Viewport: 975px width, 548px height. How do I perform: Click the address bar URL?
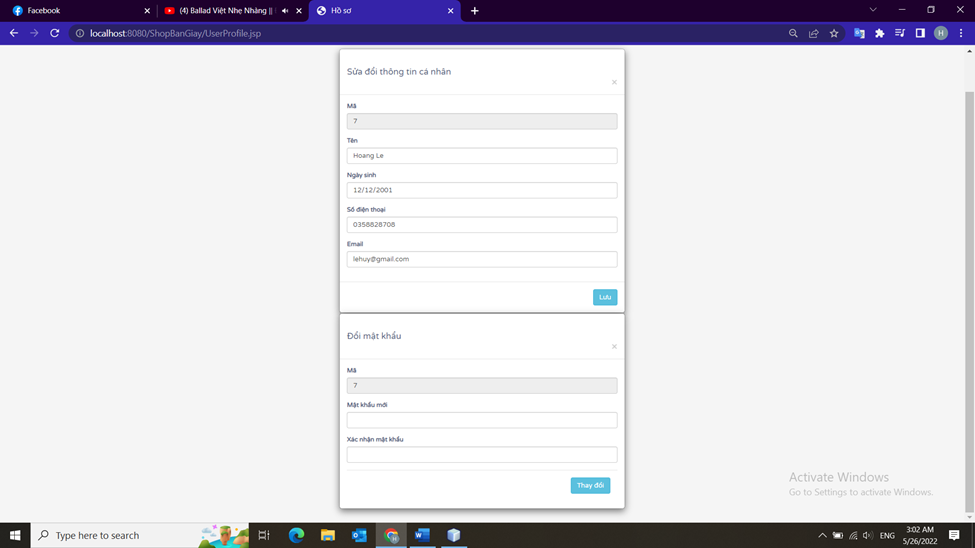[x=175, y=34]
